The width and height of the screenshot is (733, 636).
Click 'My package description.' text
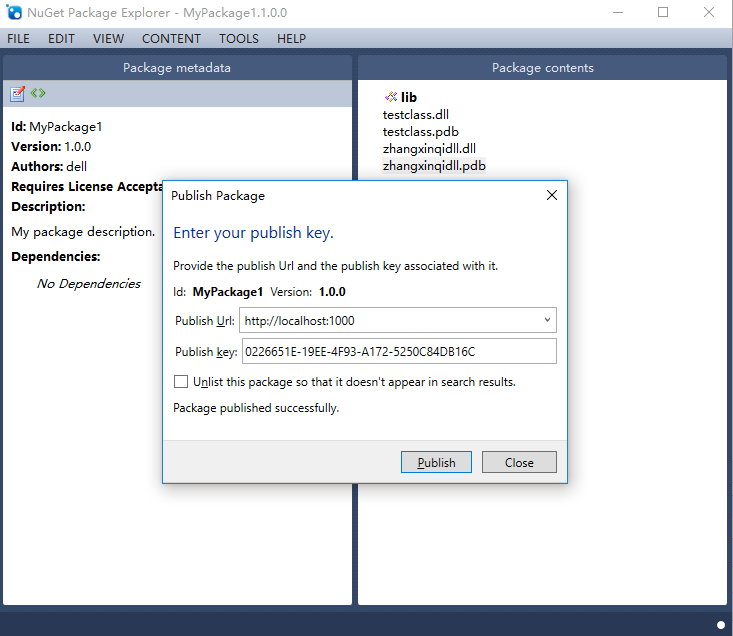pos(83,232)
